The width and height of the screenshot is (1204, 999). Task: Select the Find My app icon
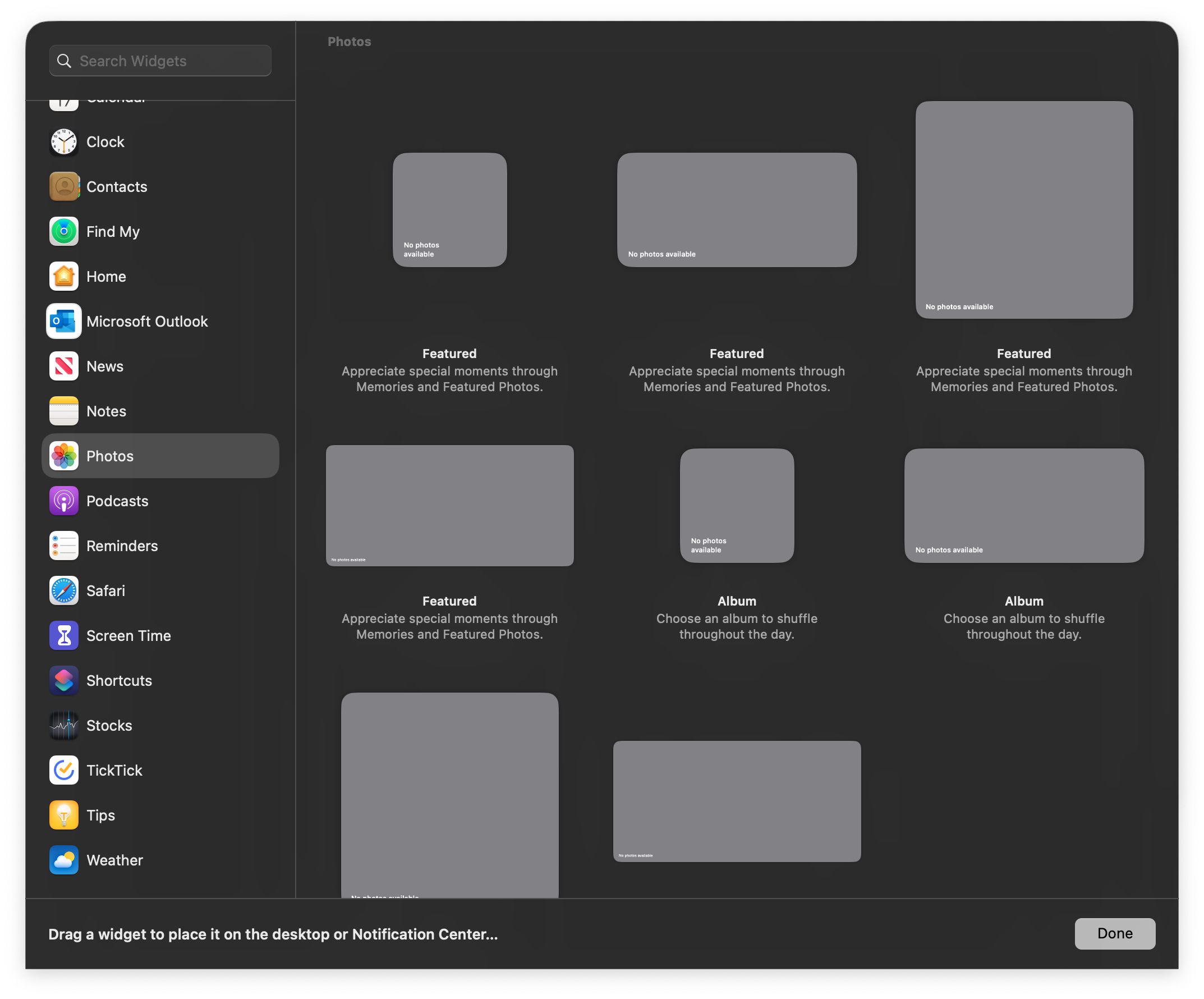point(63,231)
